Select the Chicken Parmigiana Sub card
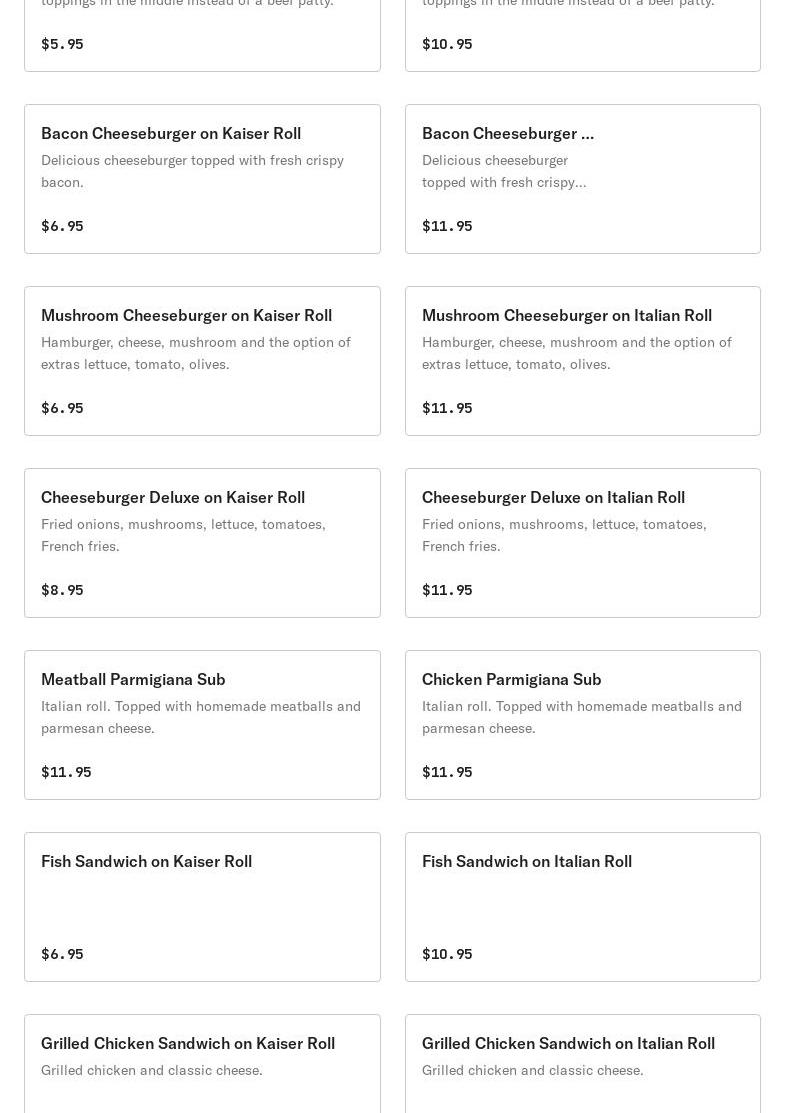Image resolution: width=785 pixels, height=1113 pixels. tap(582, 725)
